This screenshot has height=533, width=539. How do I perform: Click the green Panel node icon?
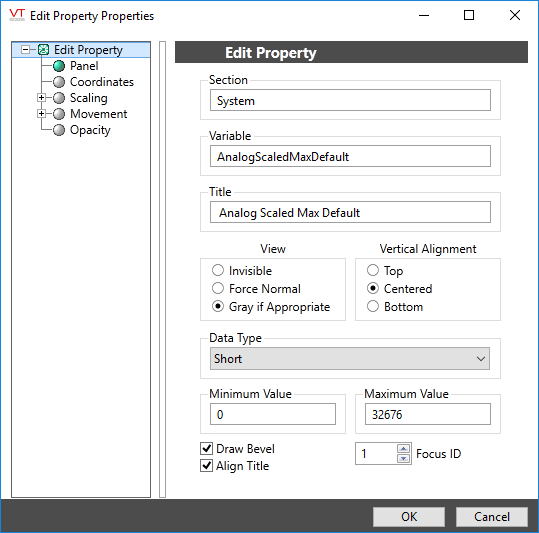pyautogui.click(x=59, y=66)
